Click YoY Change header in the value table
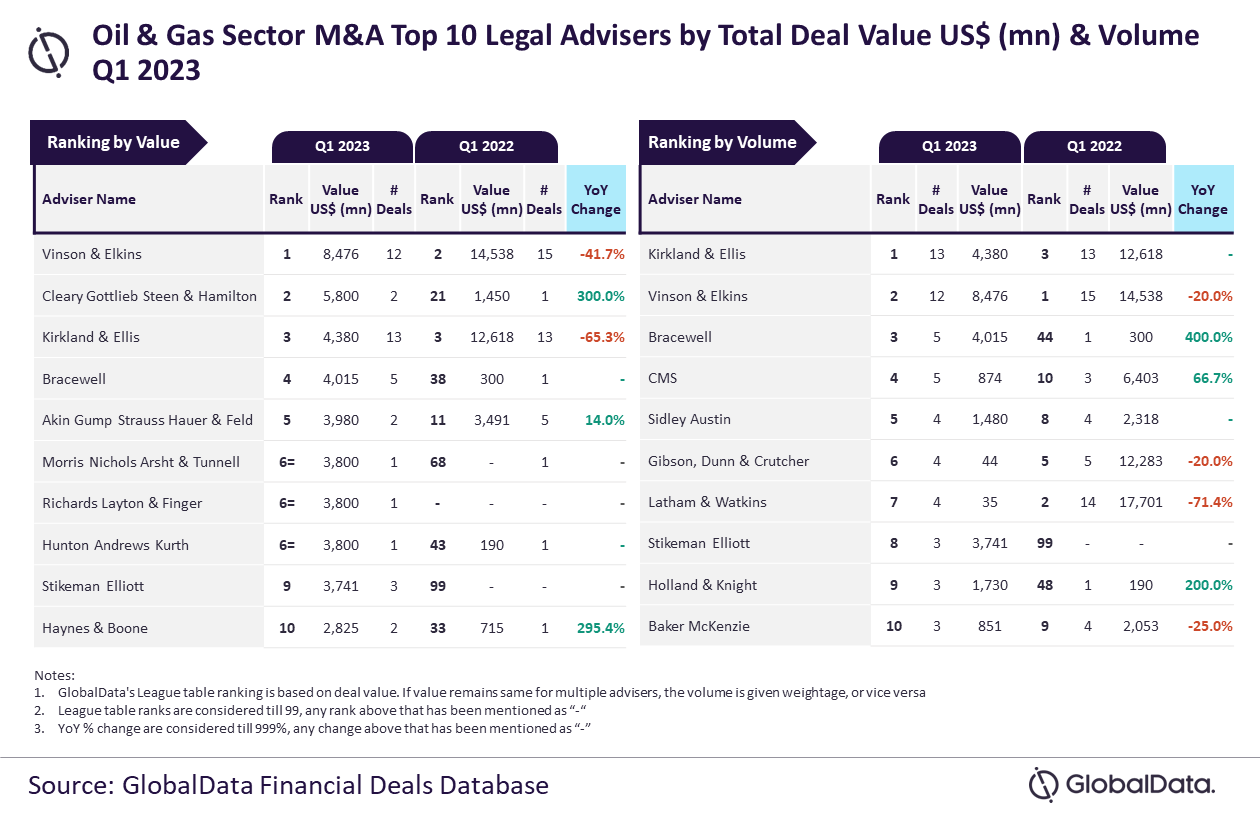 pyautogui.click(x=596, y=199)
